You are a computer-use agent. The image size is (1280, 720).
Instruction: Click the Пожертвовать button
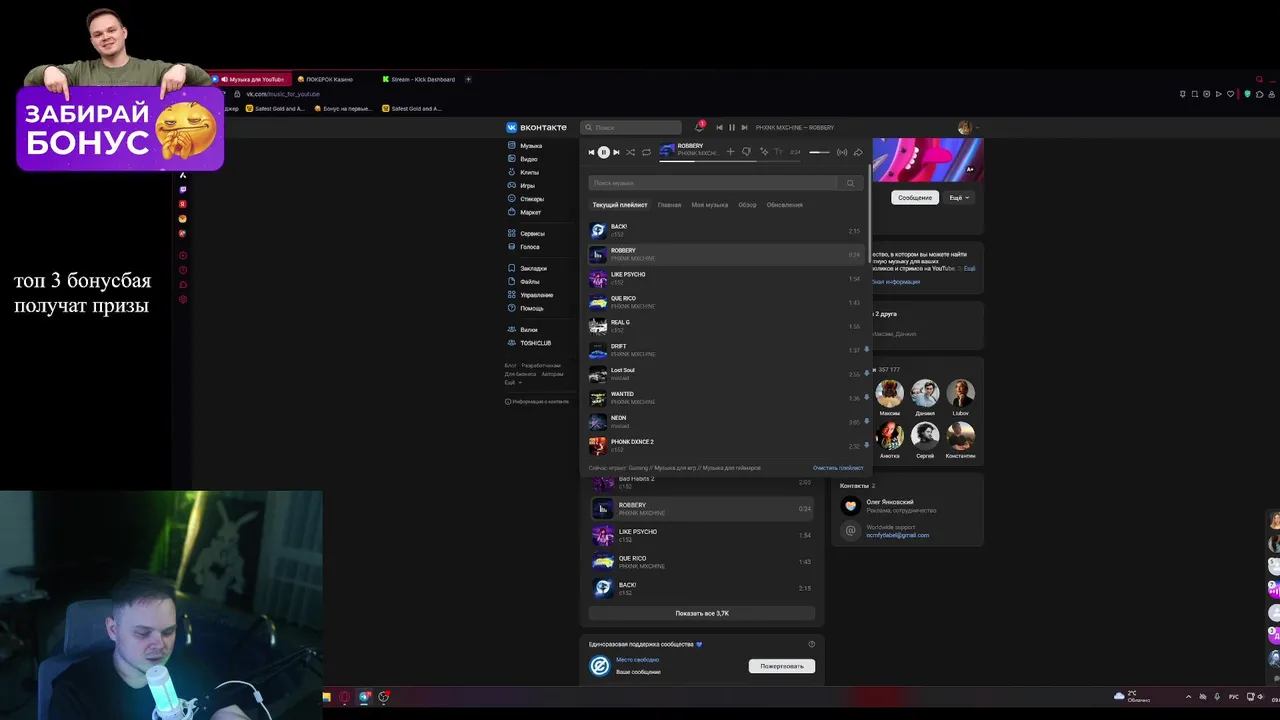click(782, 666)
